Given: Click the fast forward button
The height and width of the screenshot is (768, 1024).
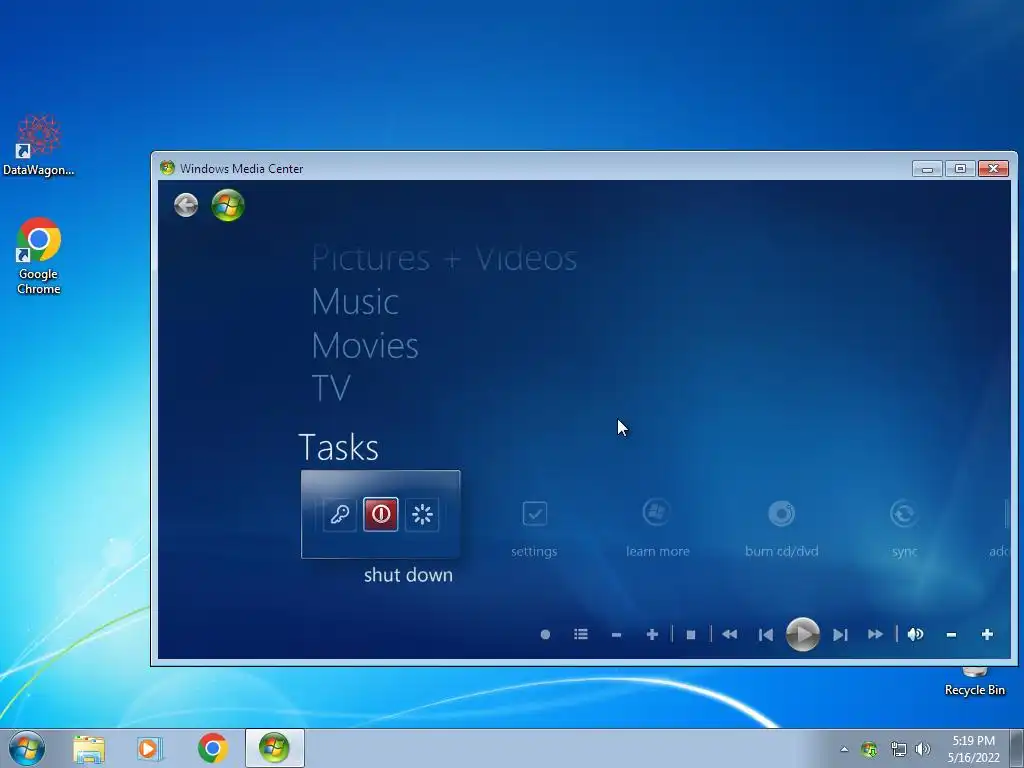Looking at the screenshot, I should pyautogui.click(x=875, y=634).
